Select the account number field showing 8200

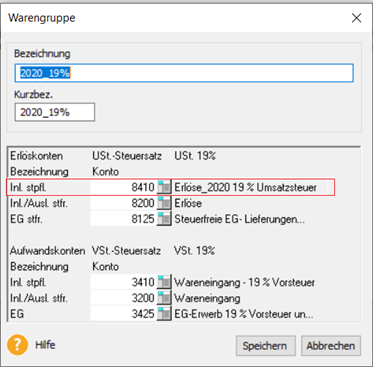coord(123,203)
